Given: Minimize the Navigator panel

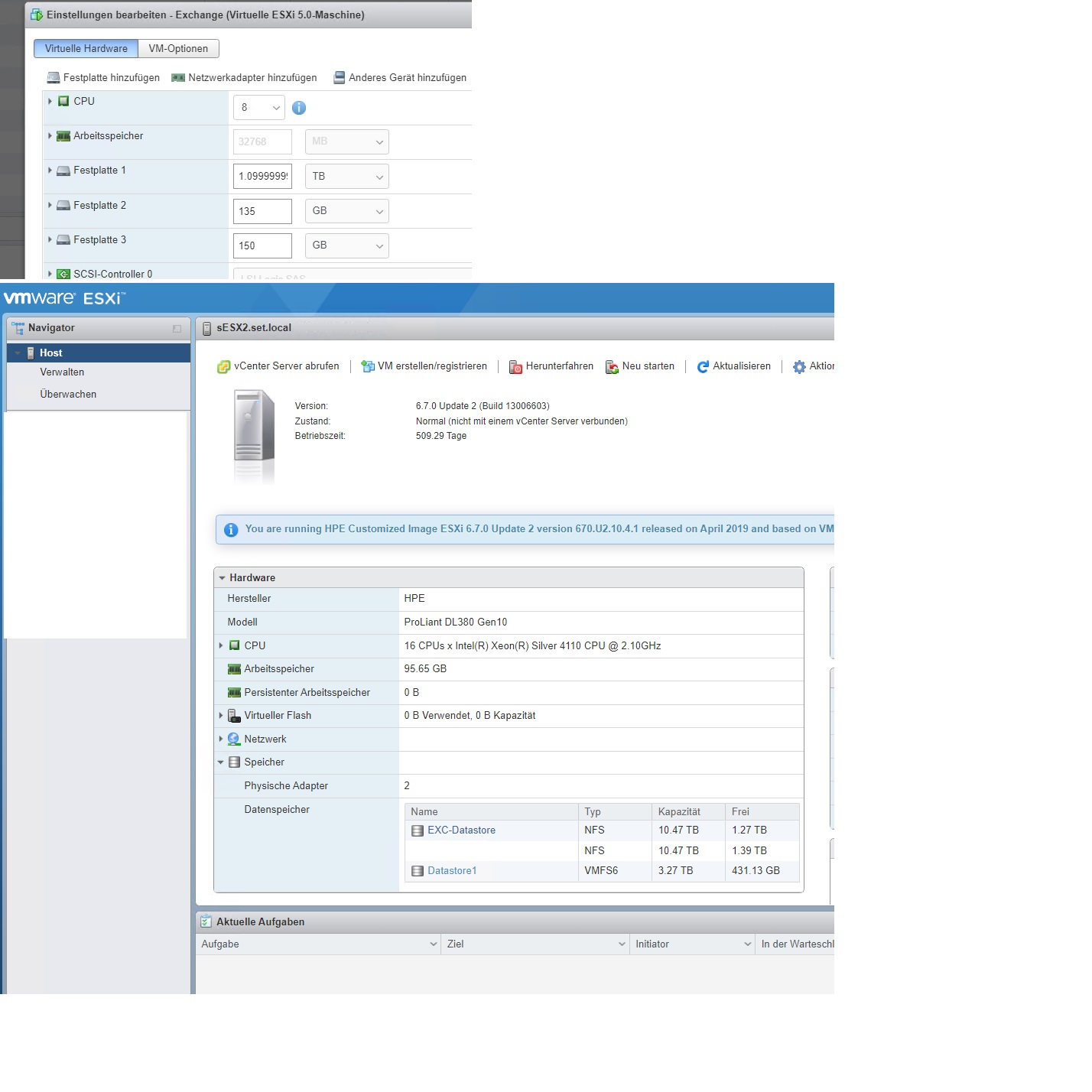Looking at the screenshot, I should click(177, 329).
